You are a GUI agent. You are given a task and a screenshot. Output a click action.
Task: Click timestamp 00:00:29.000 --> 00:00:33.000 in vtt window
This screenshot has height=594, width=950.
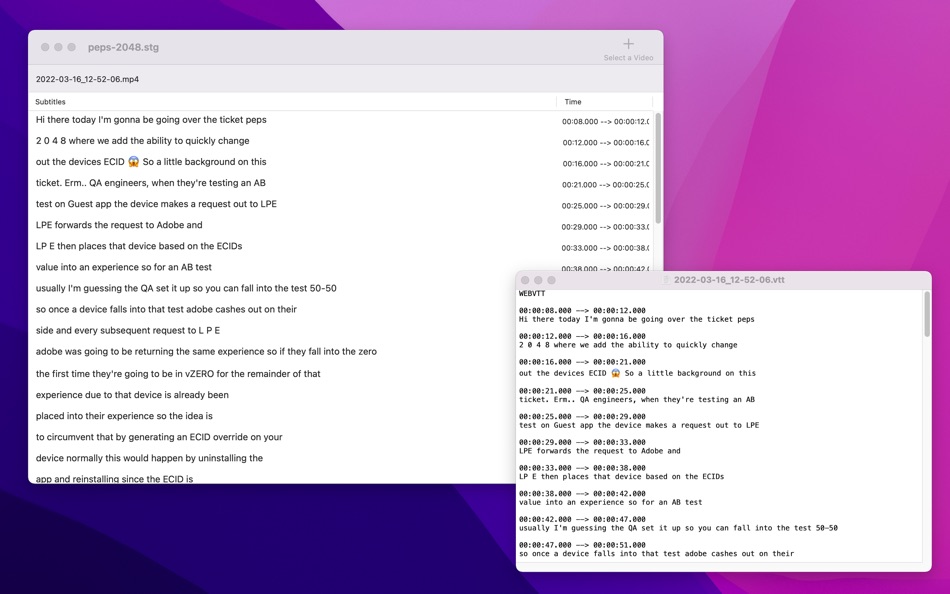pos(582,442)
